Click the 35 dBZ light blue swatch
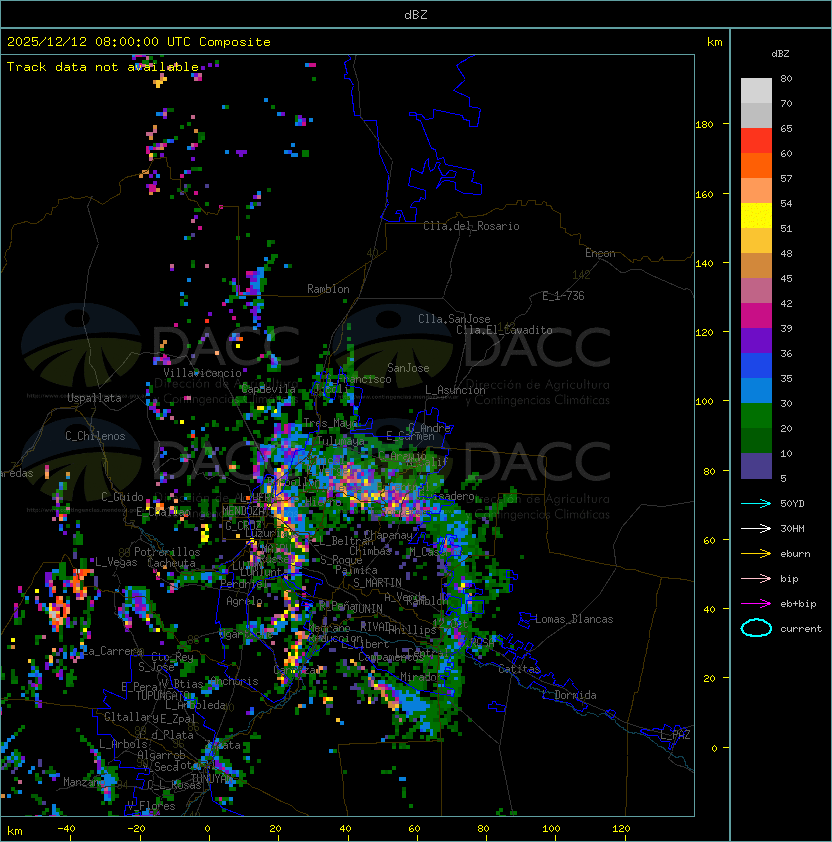 point(756,390)
